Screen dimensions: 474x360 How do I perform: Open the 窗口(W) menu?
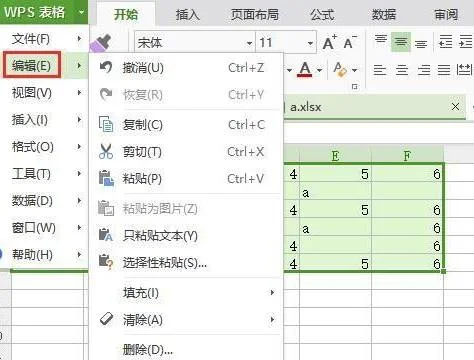(44, 228)
